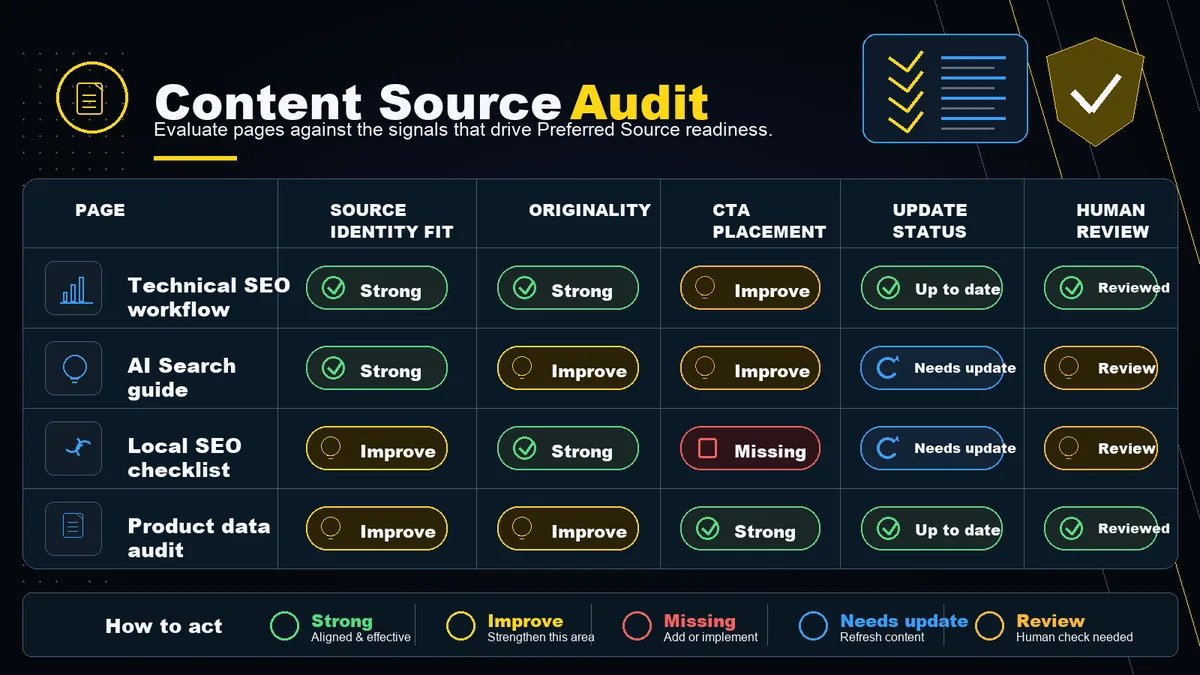The image size is (1200, 675).
Task: Select Product data audit CTA Strong badge
Action: click(750, 529)
